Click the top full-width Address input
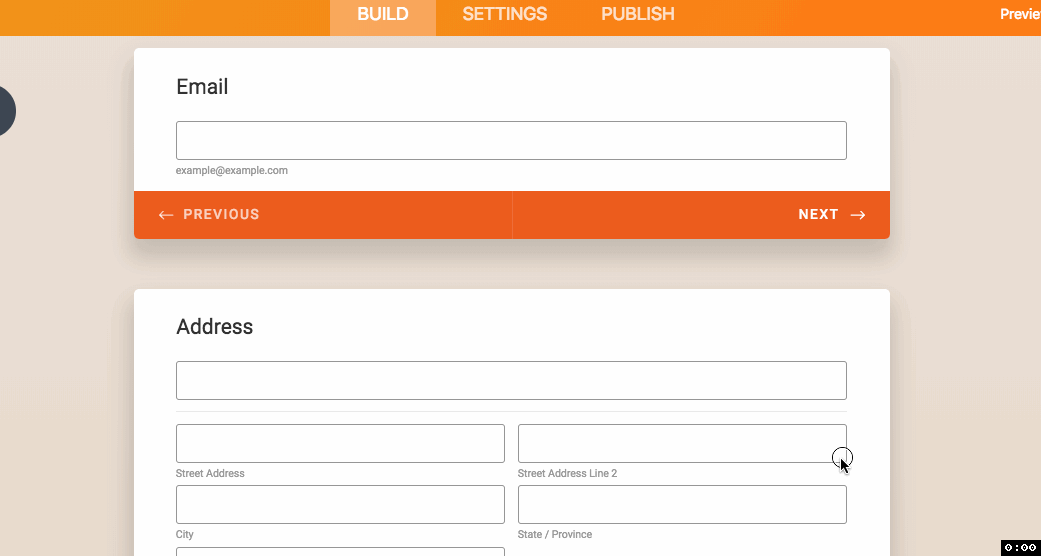The image size is (1041, 556). (511, 380)
